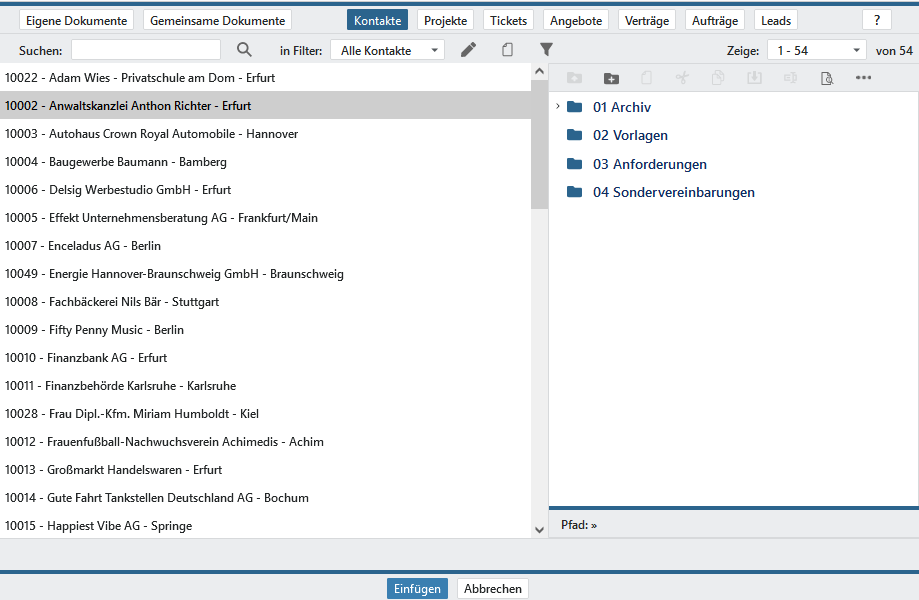Click the Abbrechen button
Image resolution: width=919 pixels, height=600 pixels.
point(492,589)
